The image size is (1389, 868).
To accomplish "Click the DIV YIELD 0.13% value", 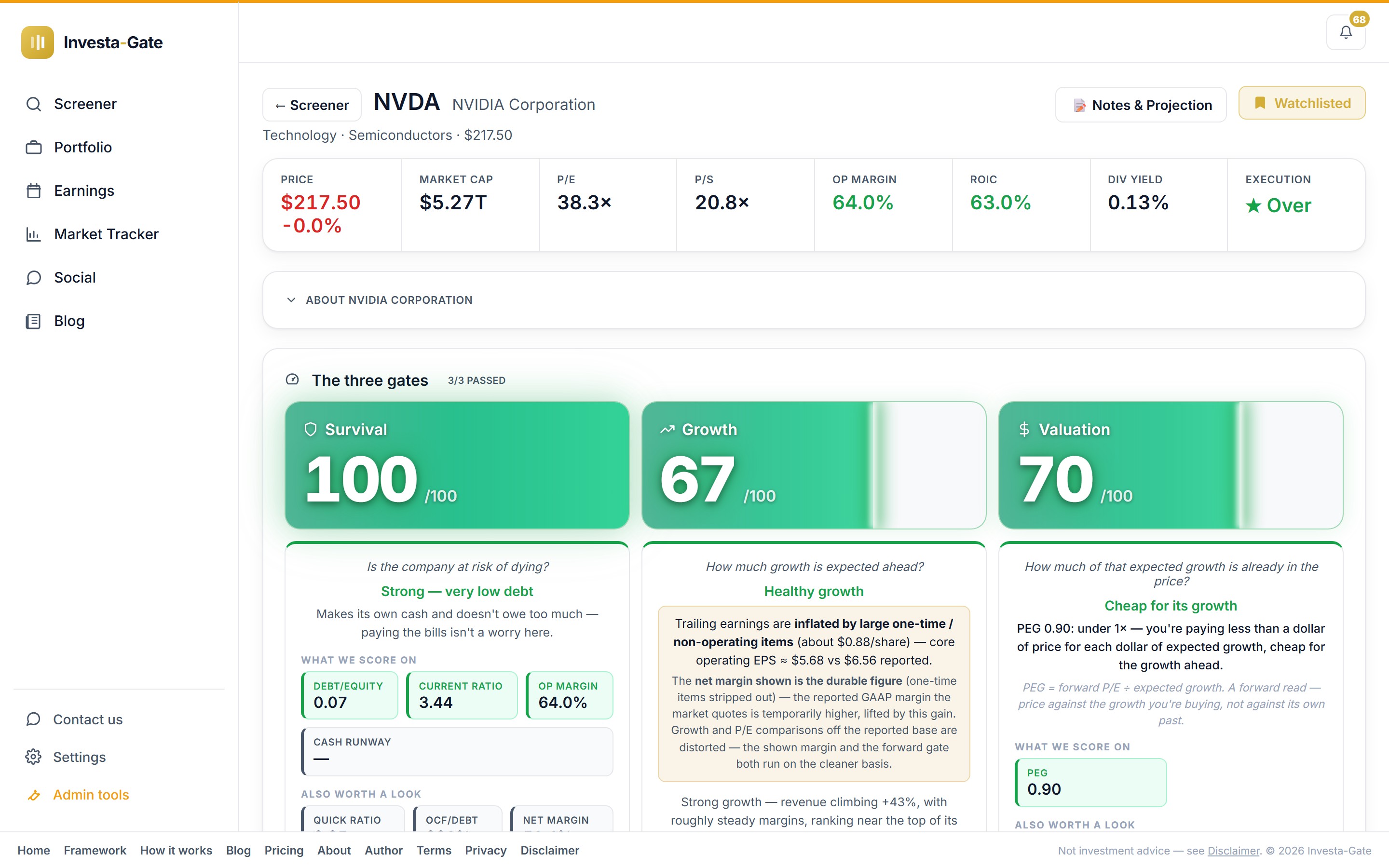I will pos(1138,202).
